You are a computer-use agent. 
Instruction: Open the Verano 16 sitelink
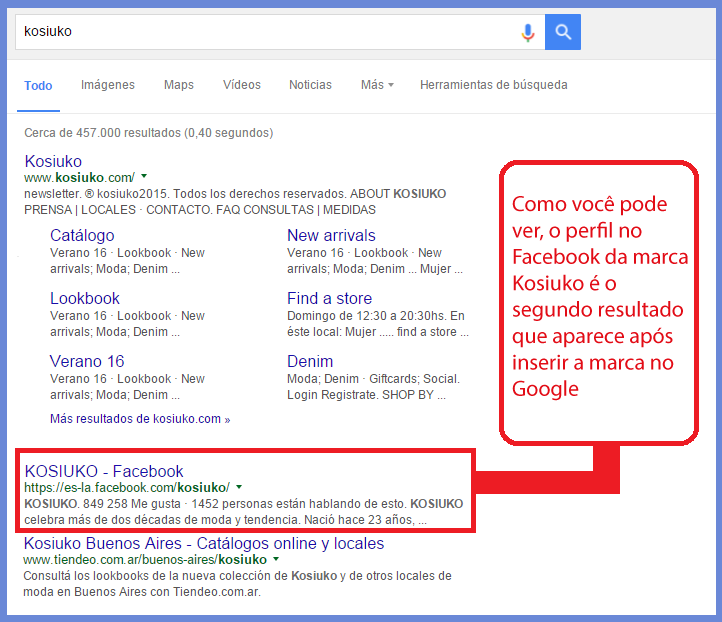tap(87, 361)
